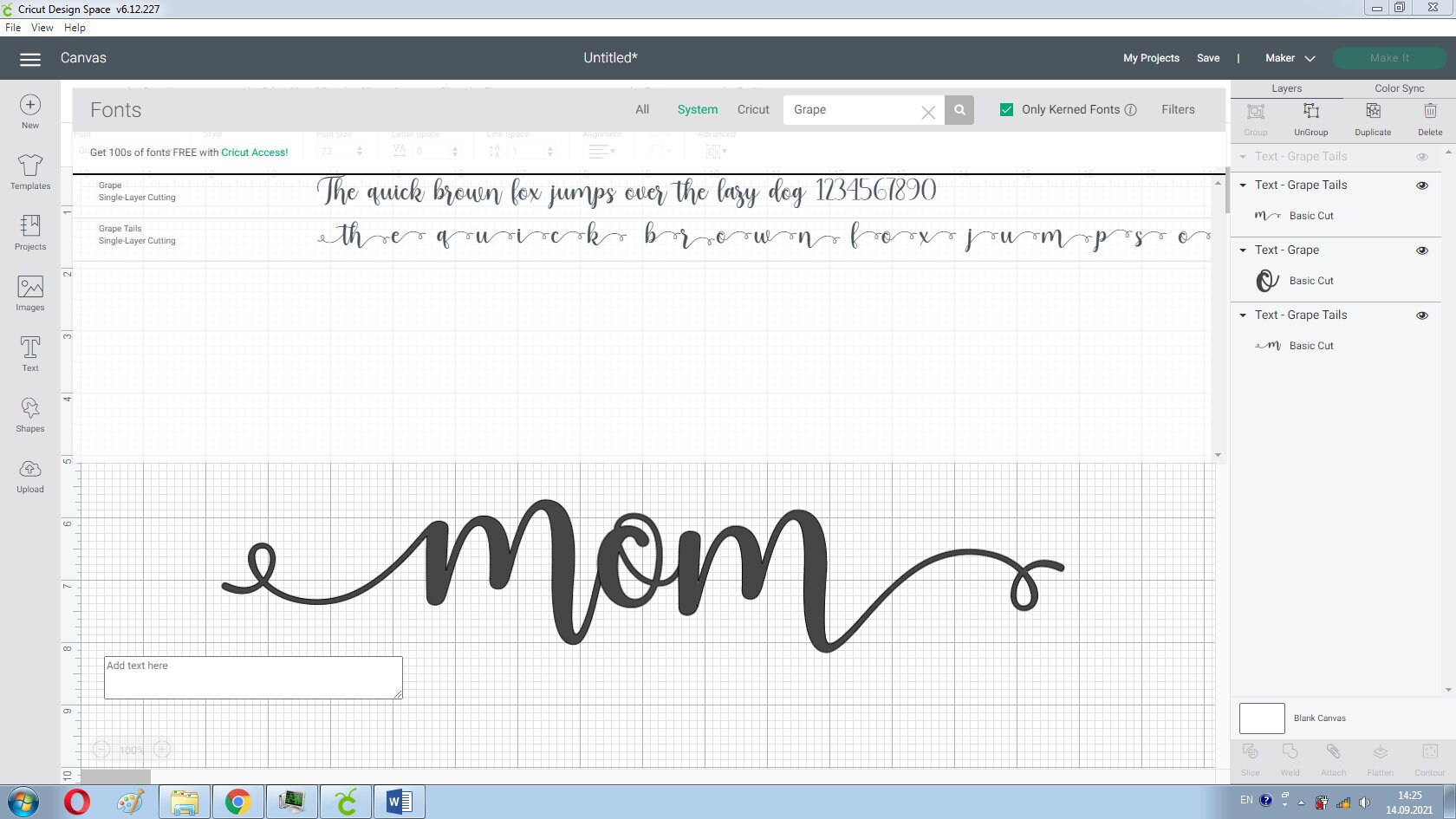Show All fonts tab
Screen dimensions: 1456x819
click(642, 110)
